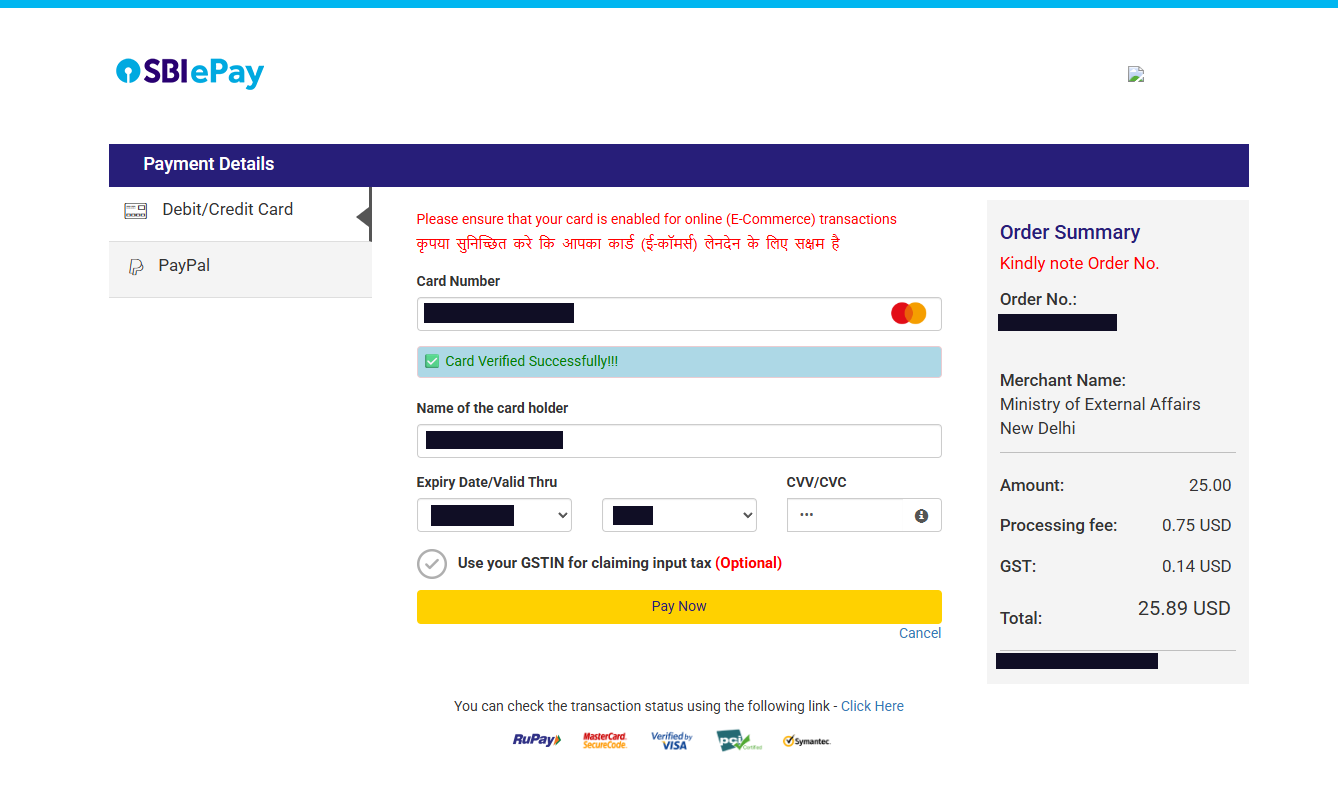Open the transaction status Click Here link
This screenshot has width=1338, height=805.
(872, 706)
